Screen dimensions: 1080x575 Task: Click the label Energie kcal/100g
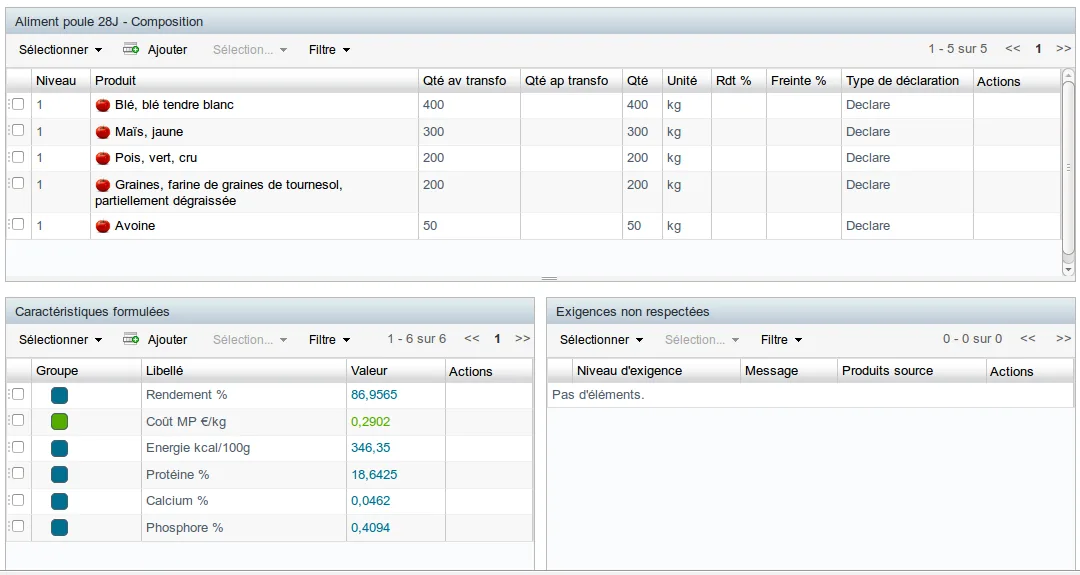click(x=198, y=448)
